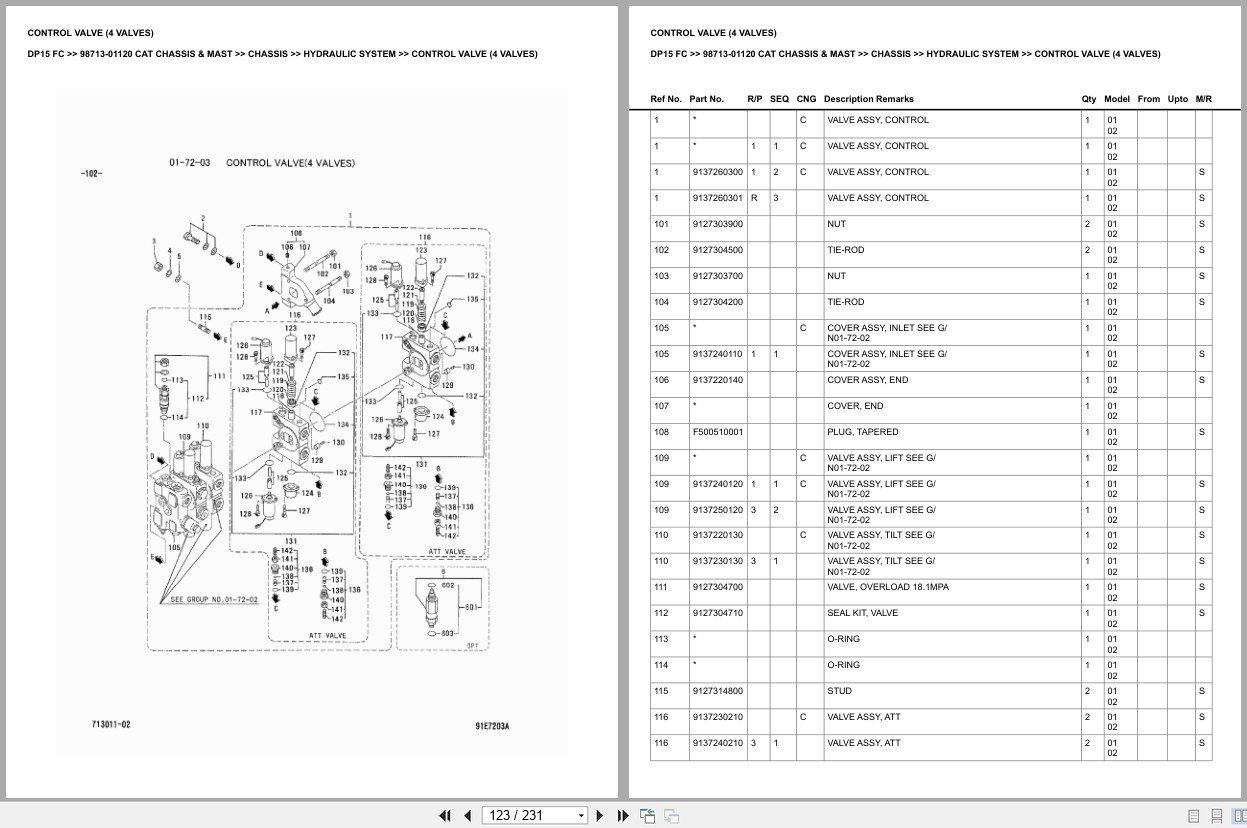1247x828 pixels.
Task: Select part number 9127303700
Action: pos(718,276)
